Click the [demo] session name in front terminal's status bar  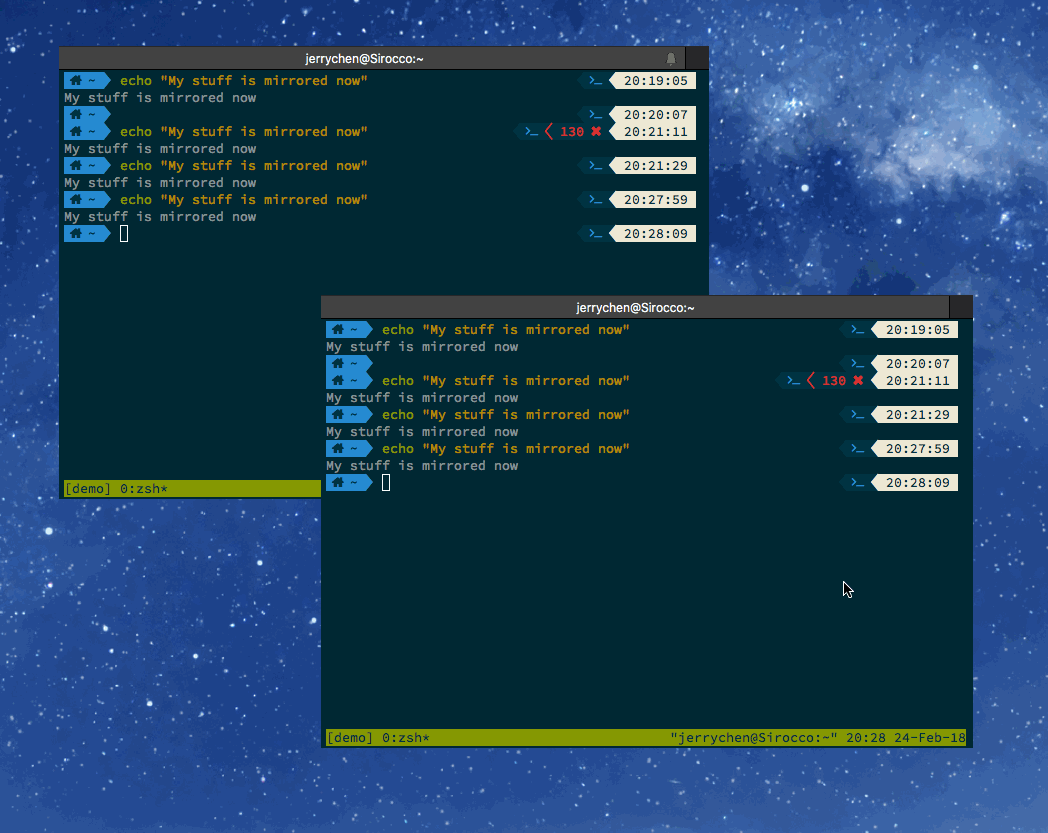(x=348, y=738)
